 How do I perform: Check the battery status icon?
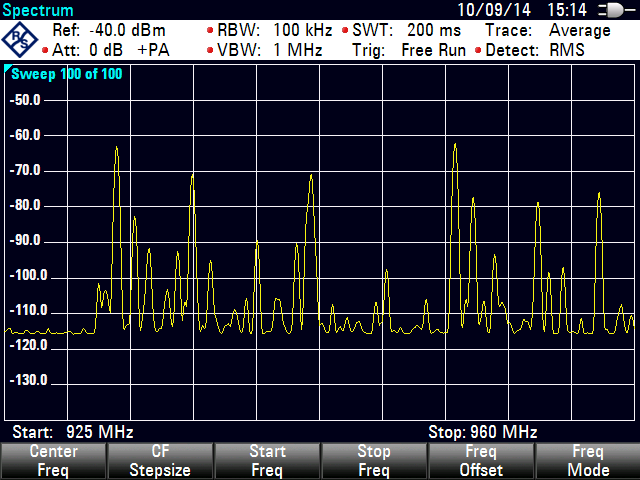[x=616, y=10]
